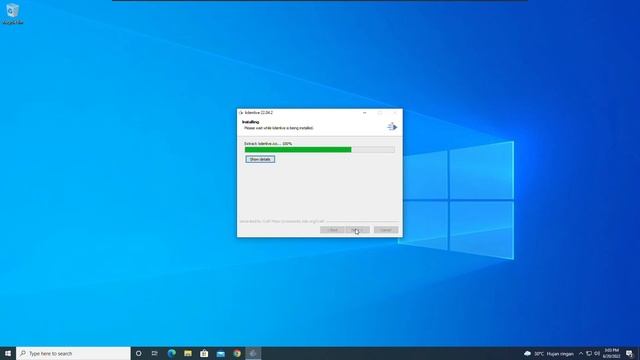Launch Google Chrome from the taskbar
The height and width of the screenshot is (360, 640).
237,353
